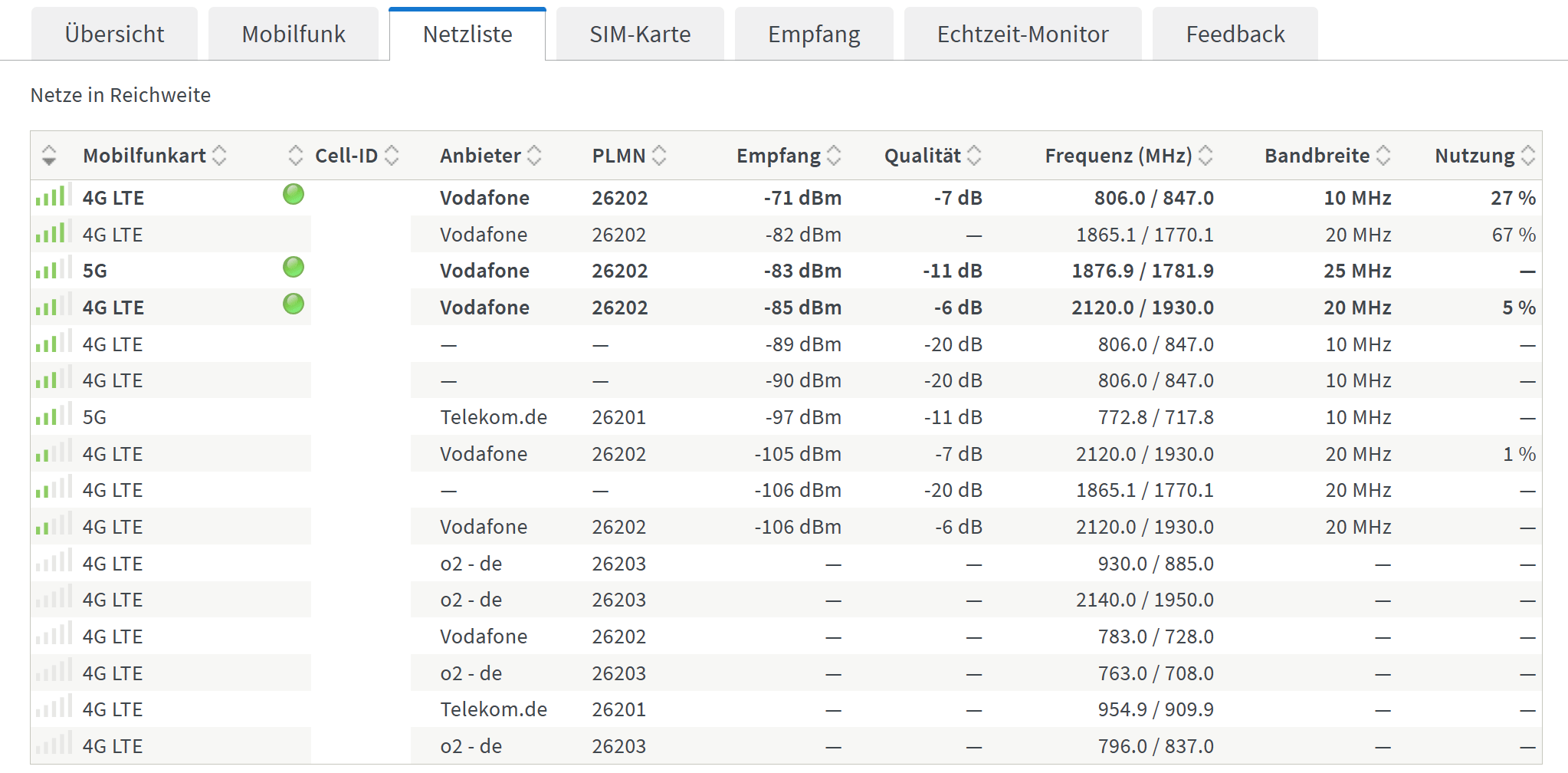The height and width of the screenshot is (773, 1568).
Task: Click signal bars icon of first Vodafone row
Action: point(52,196)
